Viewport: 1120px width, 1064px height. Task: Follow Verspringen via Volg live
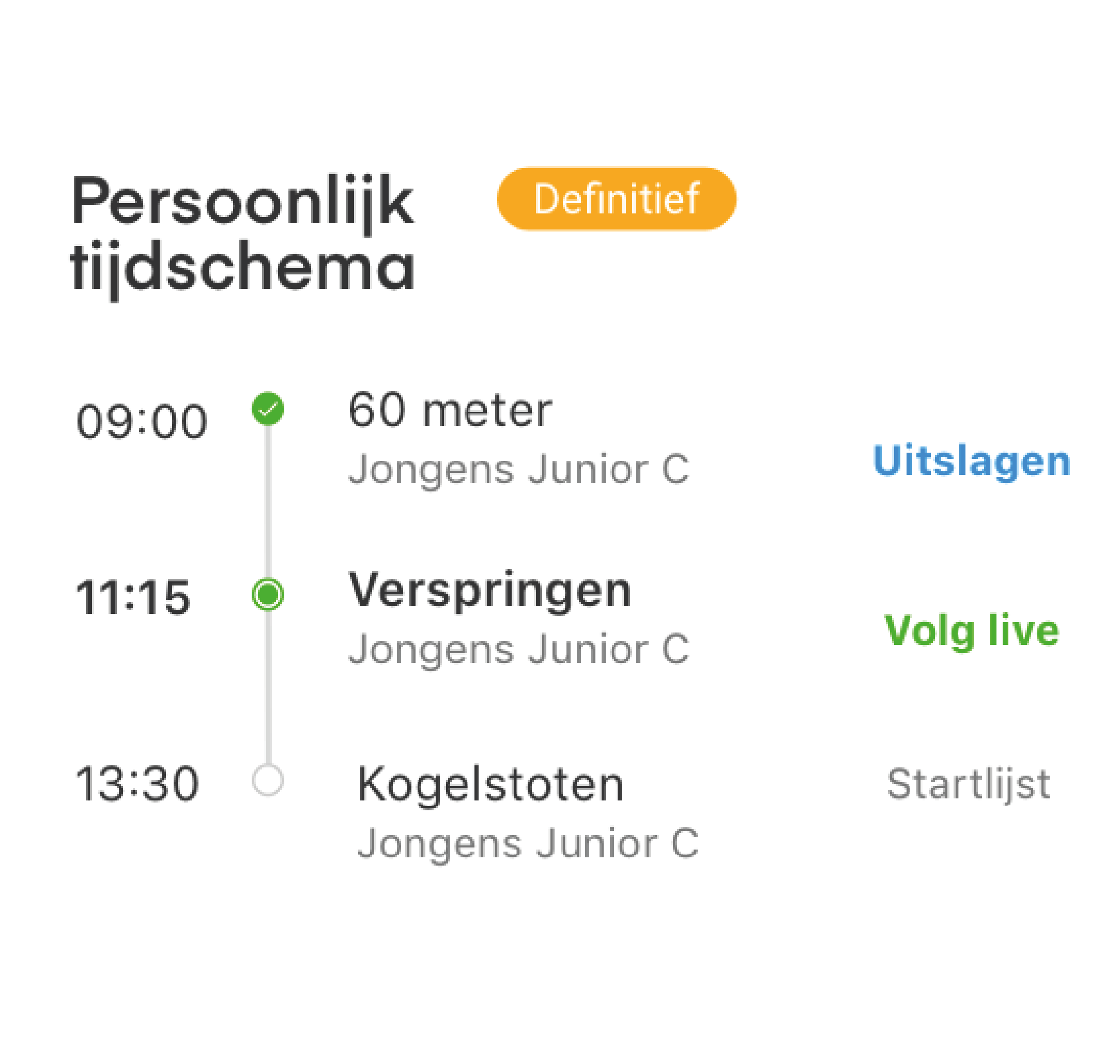(x=971, y=630)
